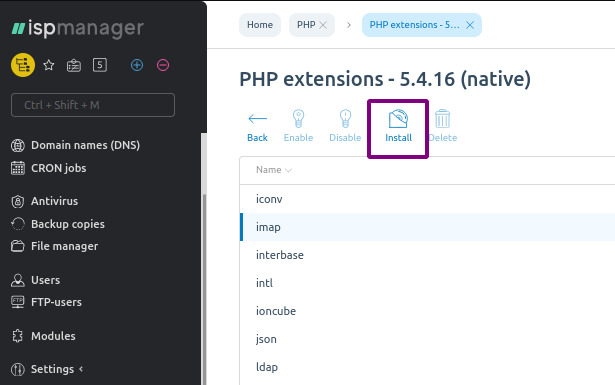615x385 pixels.
Task: Switch to the Home tab
Action: click(260, 25)
